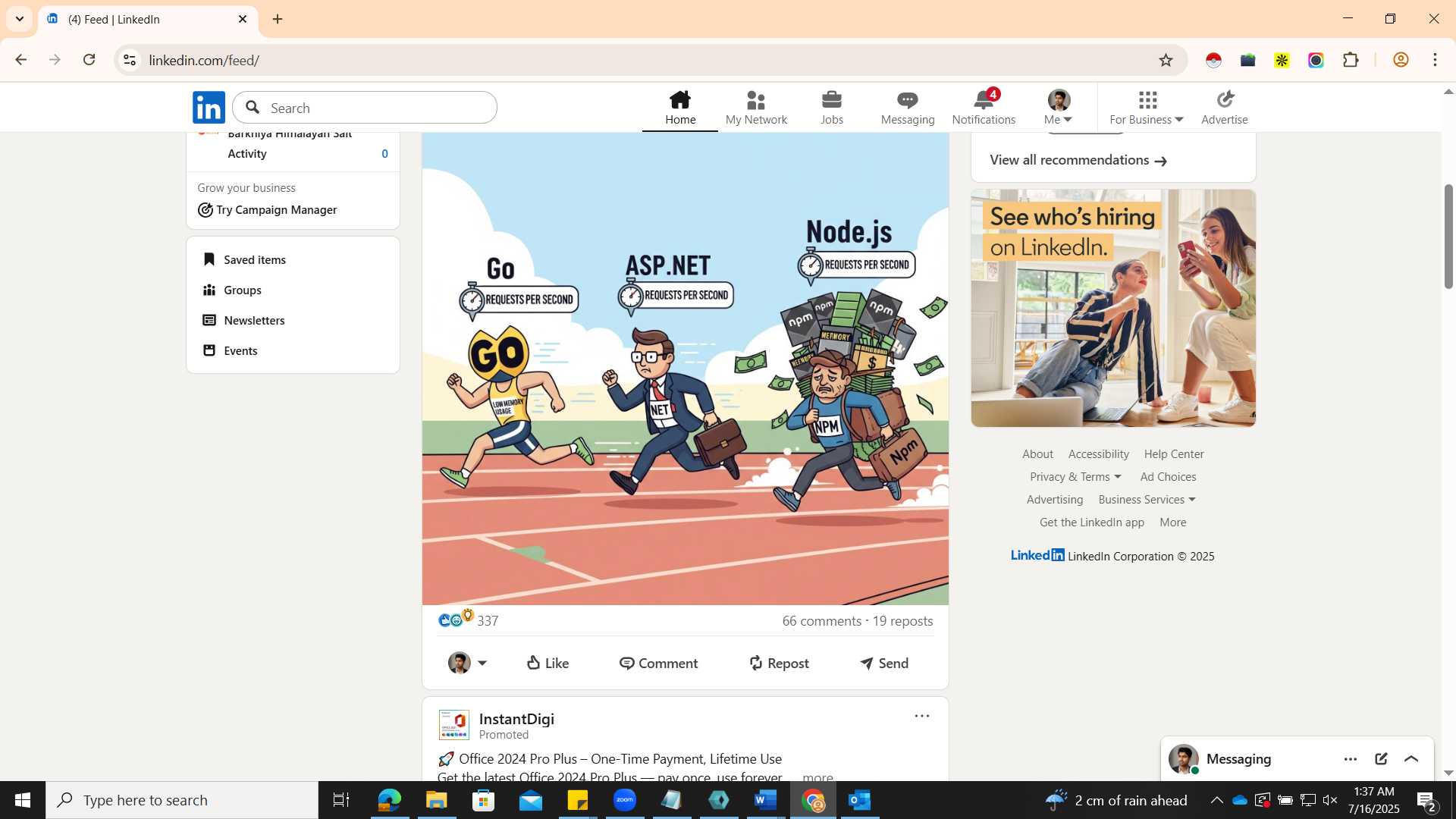The width and height of the screenshot is (1456, 819).
Task: Open the tab search dropdown
Action: pyautogui.click(x=20, y=19)
